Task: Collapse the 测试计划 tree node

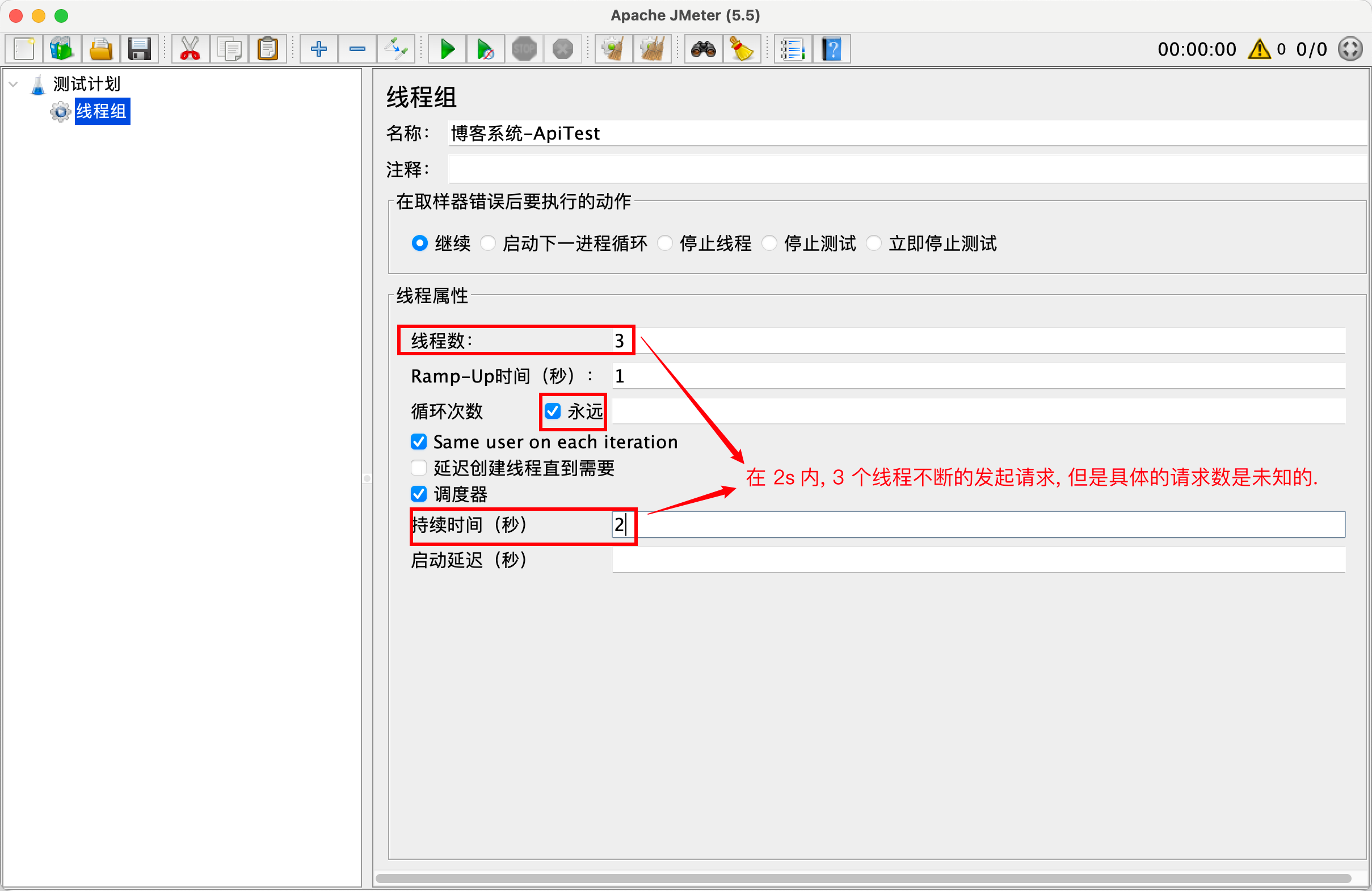Action: (x=14, y=84)
